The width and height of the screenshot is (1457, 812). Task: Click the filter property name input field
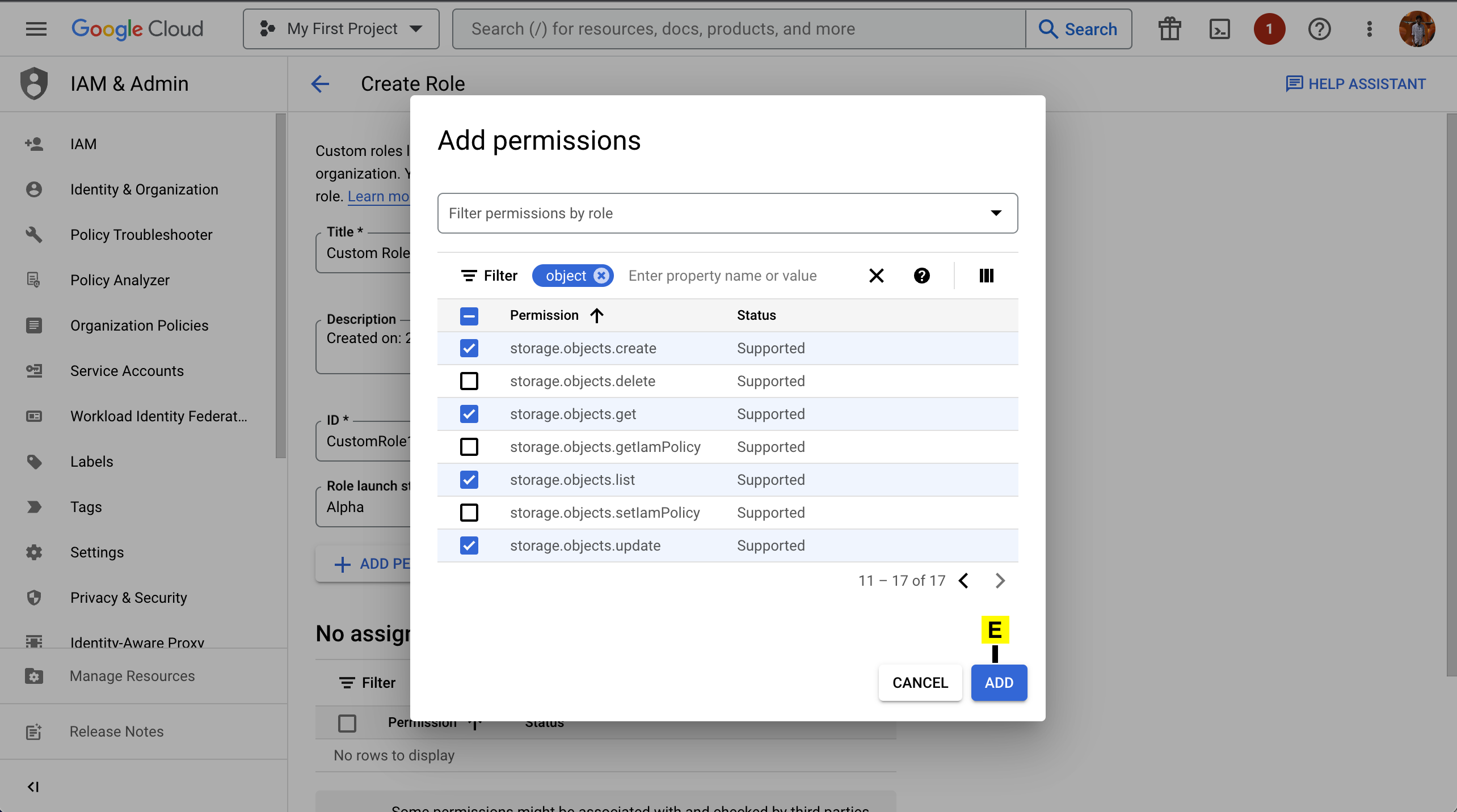[x=738, y=276]
